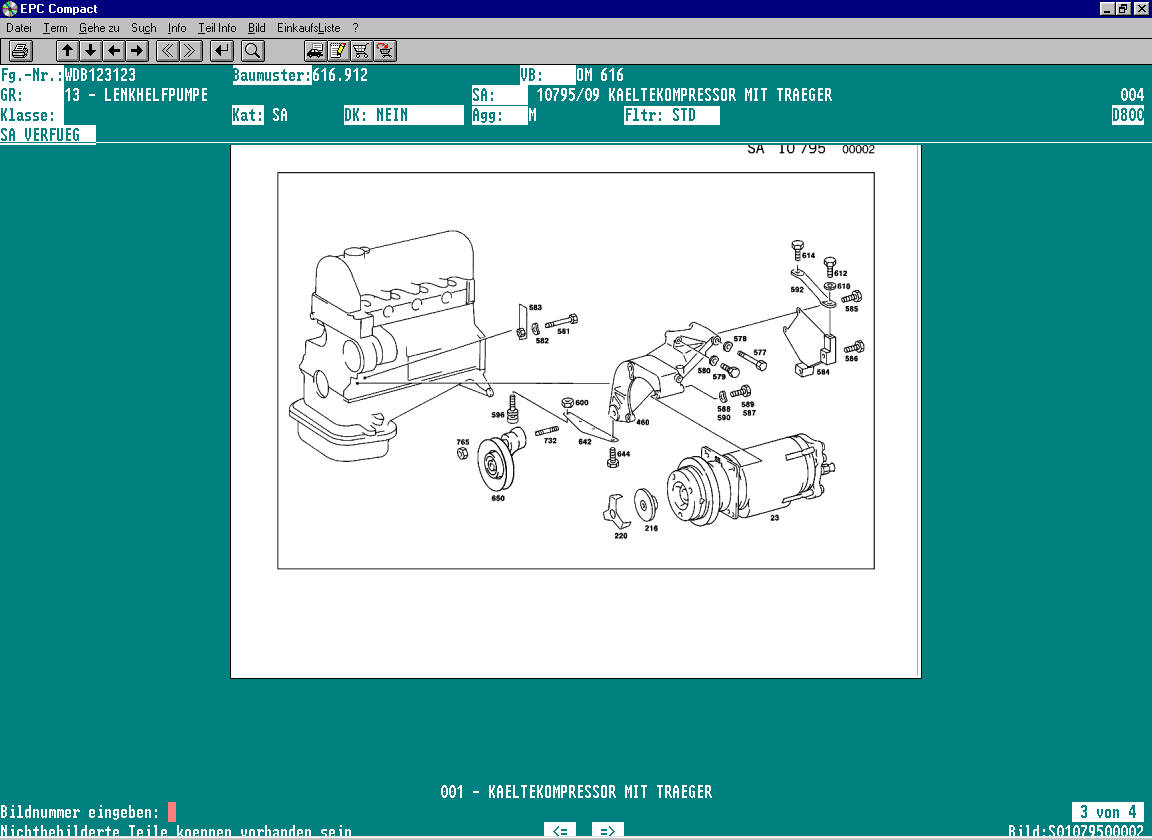Click the next image '=>' button
Viewport: 1152px width, 840px height.
[x=607, y=830]
